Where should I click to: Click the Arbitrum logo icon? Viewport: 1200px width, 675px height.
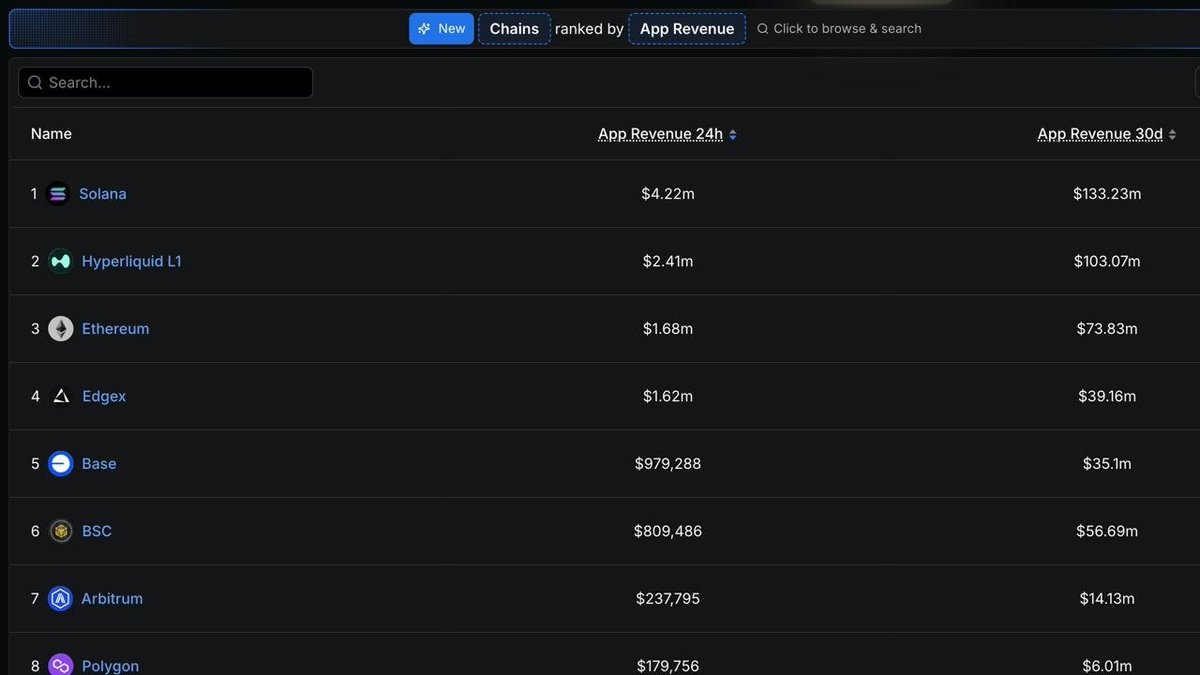(58, 598)
